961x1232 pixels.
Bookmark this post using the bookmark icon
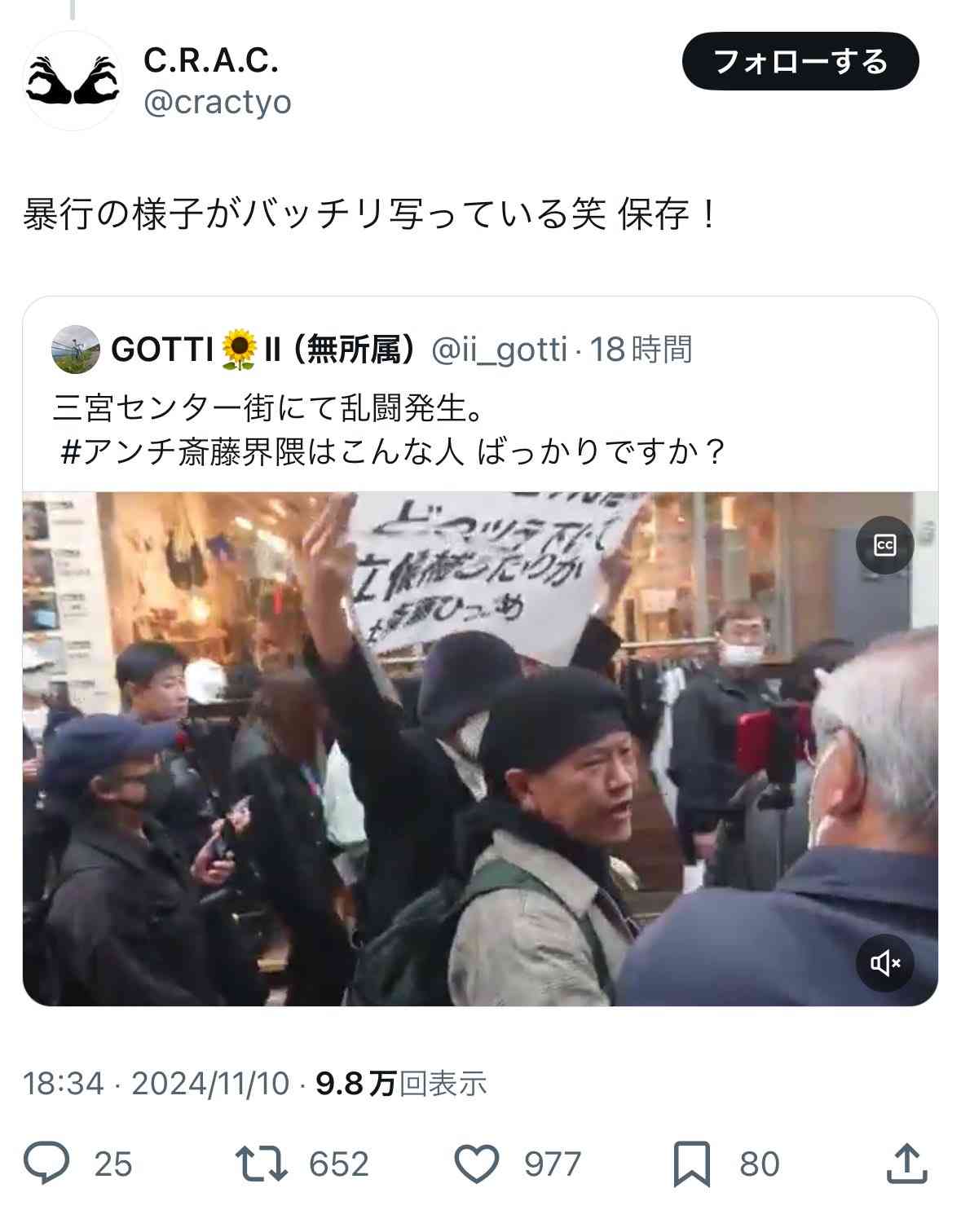[x=691, y=1164]
